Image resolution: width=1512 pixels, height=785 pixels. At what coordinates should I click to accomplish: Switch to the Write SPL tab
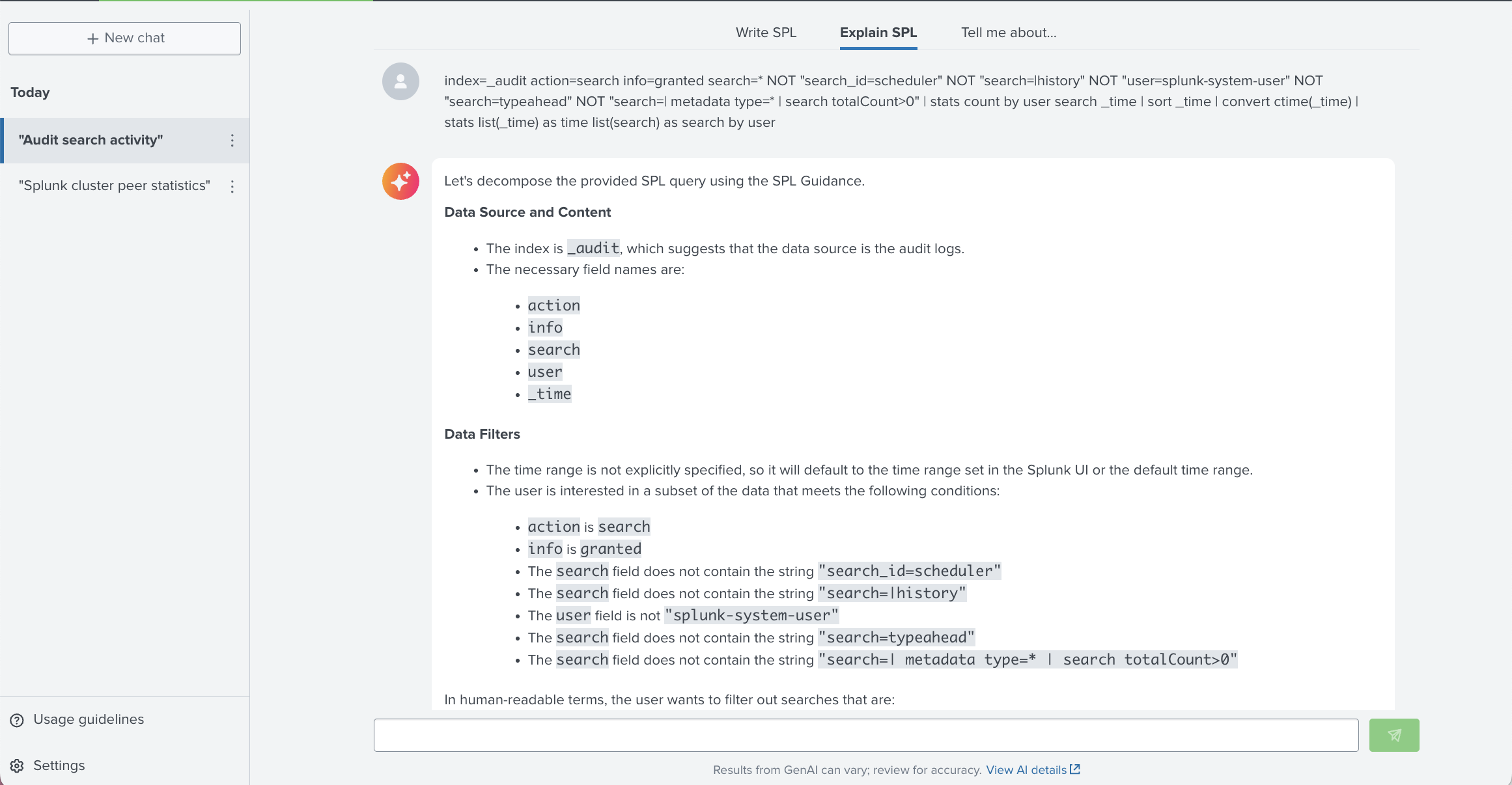[766, 33]
